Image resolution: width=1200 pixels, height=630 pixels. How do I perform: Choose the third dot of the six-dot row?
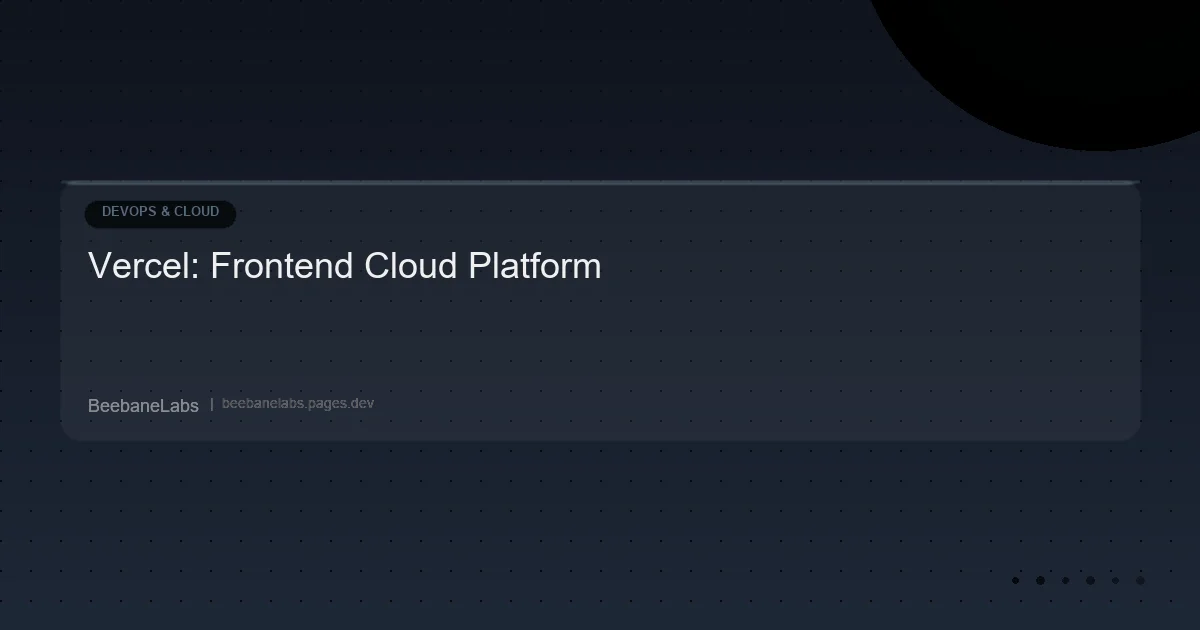[x=1065, y=580]
